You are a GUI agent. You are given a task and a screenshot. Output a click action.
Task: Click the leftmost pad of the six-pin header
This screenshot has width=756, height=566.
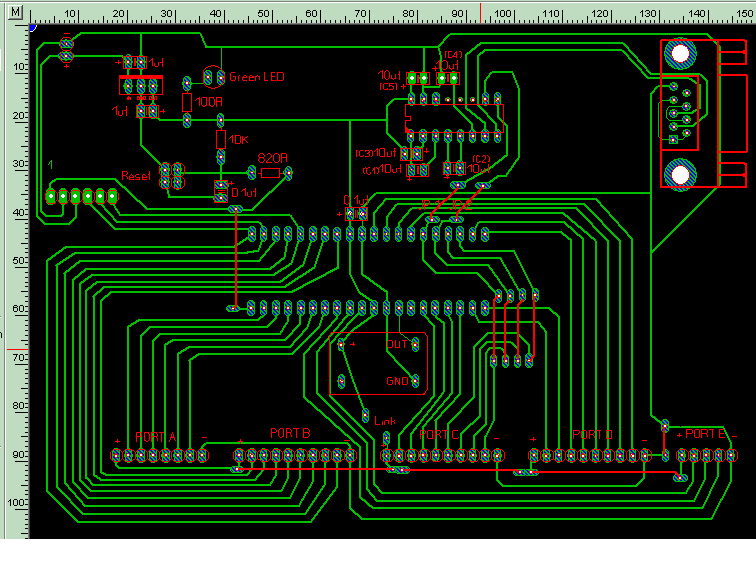(x=51, y=196)
